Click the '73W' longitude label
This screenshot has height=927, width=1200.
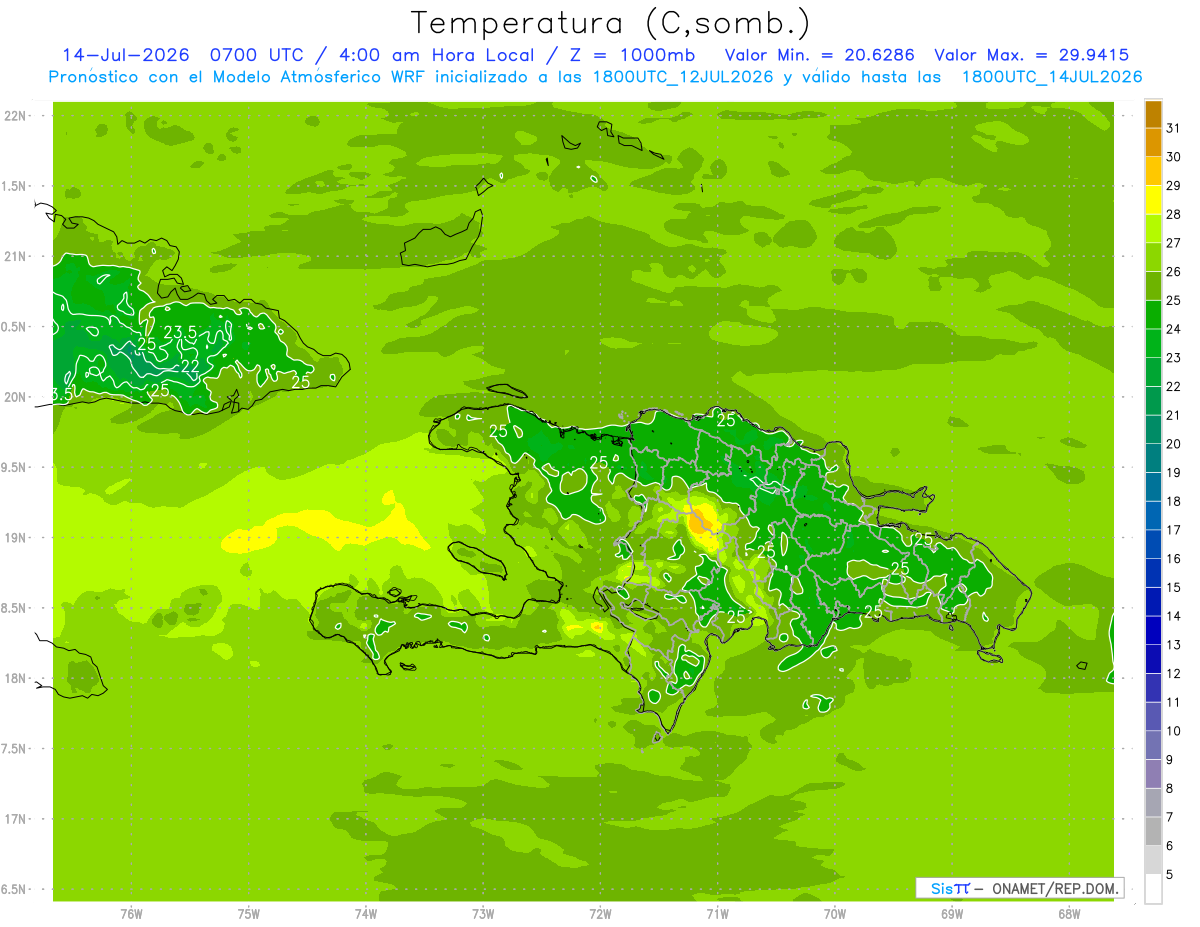pos(483,914)
